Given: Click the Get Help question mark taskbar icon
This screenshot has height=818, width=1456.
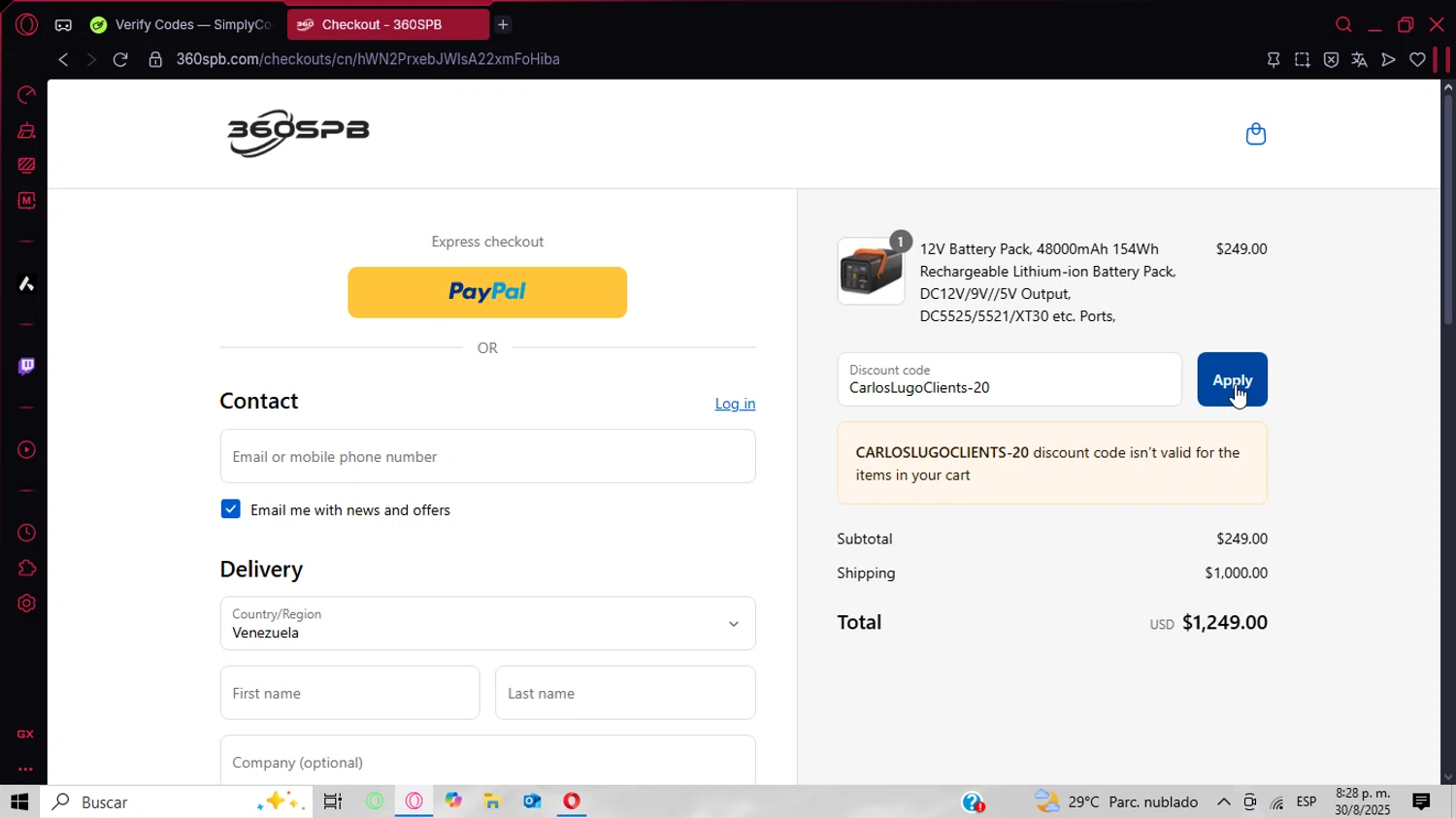Looking at the screenshot, I should pos(973,802).
